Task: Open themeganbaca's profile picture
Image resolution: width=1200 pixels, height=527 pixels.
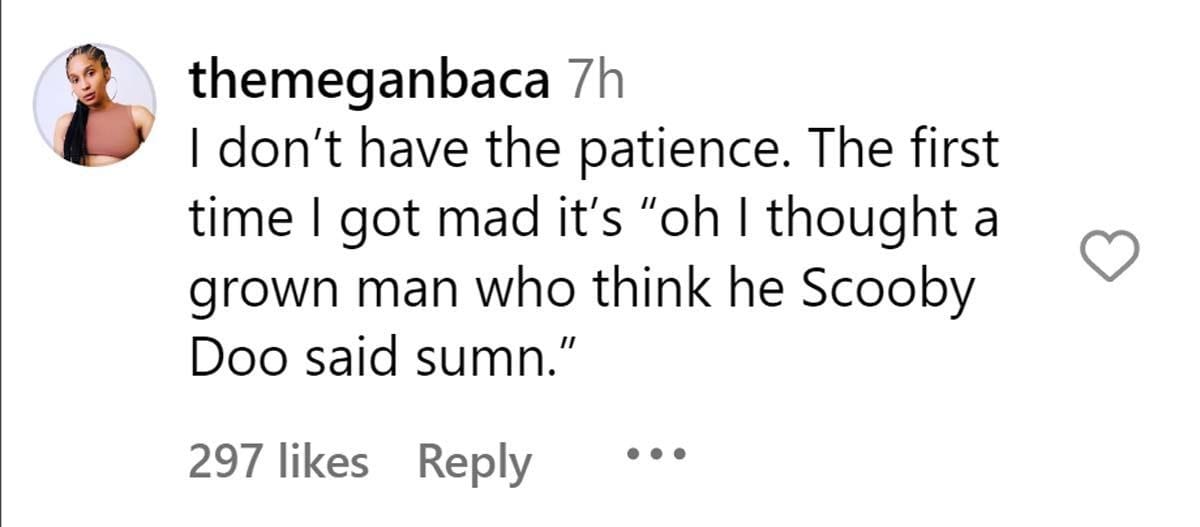Action: pos(95,104)
